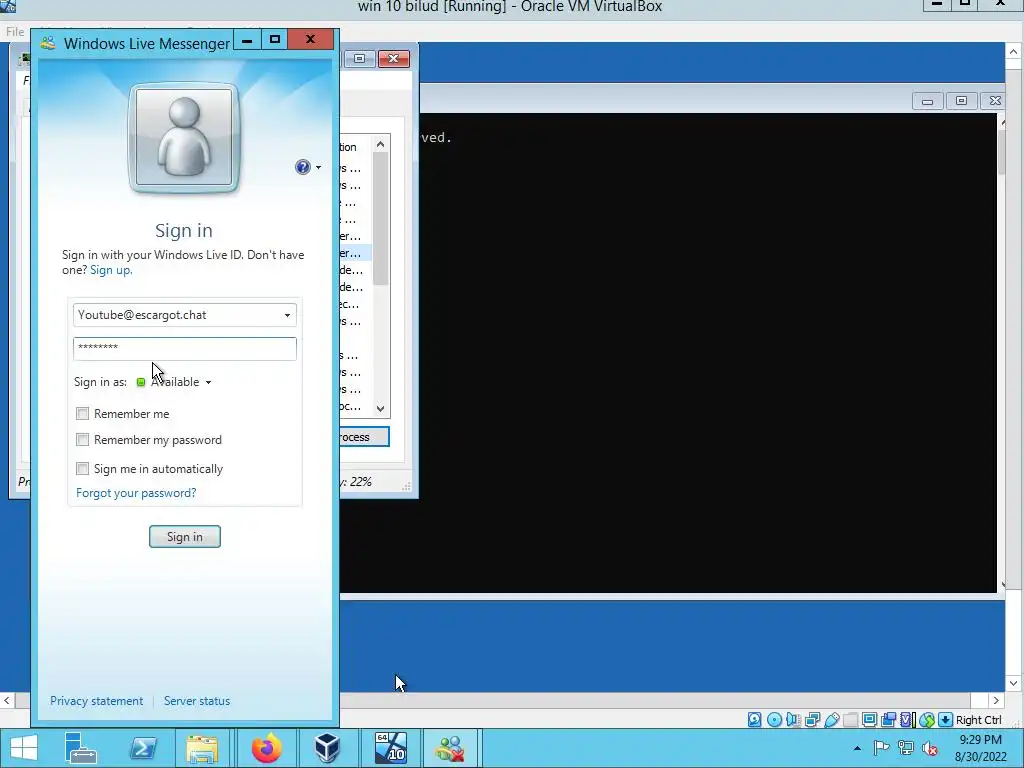Click the console window's scrollbar thumb
This screenshot has width=1024, height=768.
coord(1003,152)
